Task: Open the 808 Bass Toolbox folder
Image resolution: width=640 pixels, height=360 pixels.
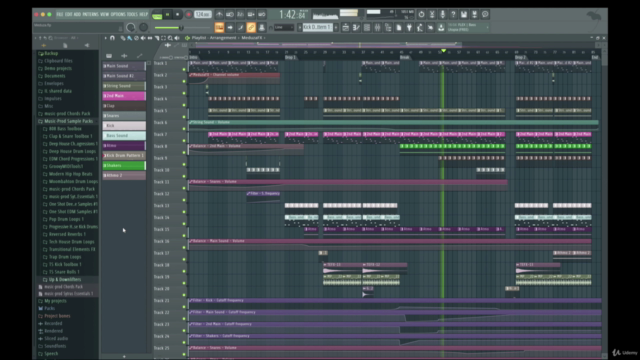Action: coord(65,129)
